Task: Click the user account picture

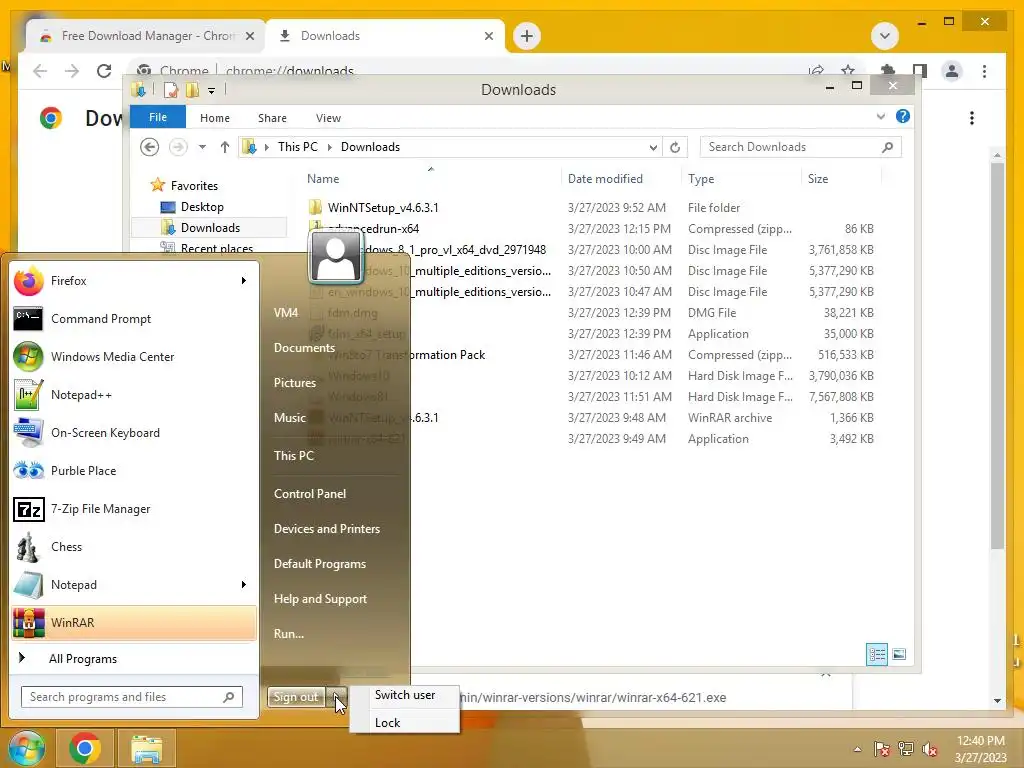Action: (336, 257)
